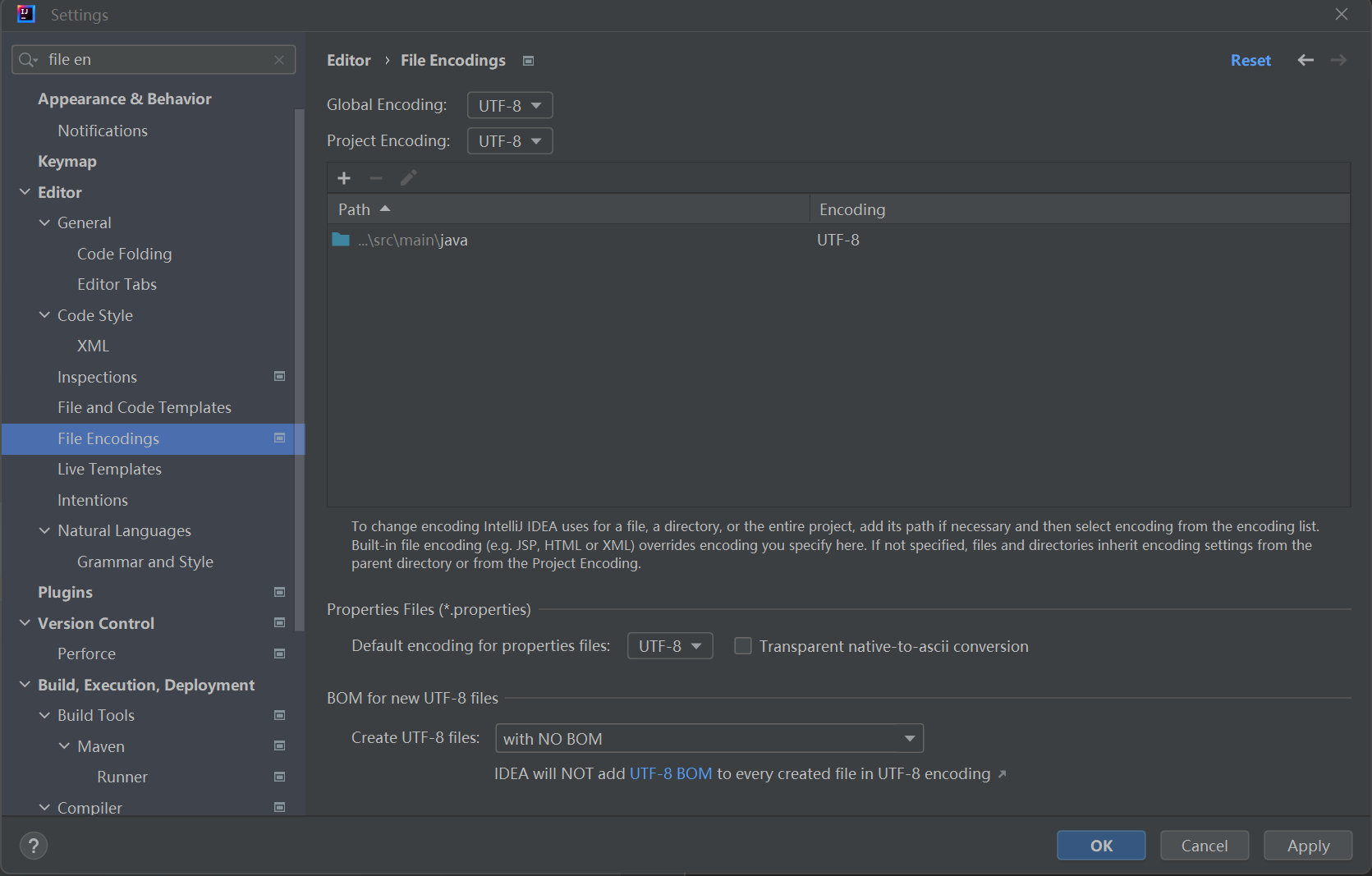Click the external link arrow after UTF-8 encoding text
This screenshot has height=876, width=1372.
(x=1002, y=774)
